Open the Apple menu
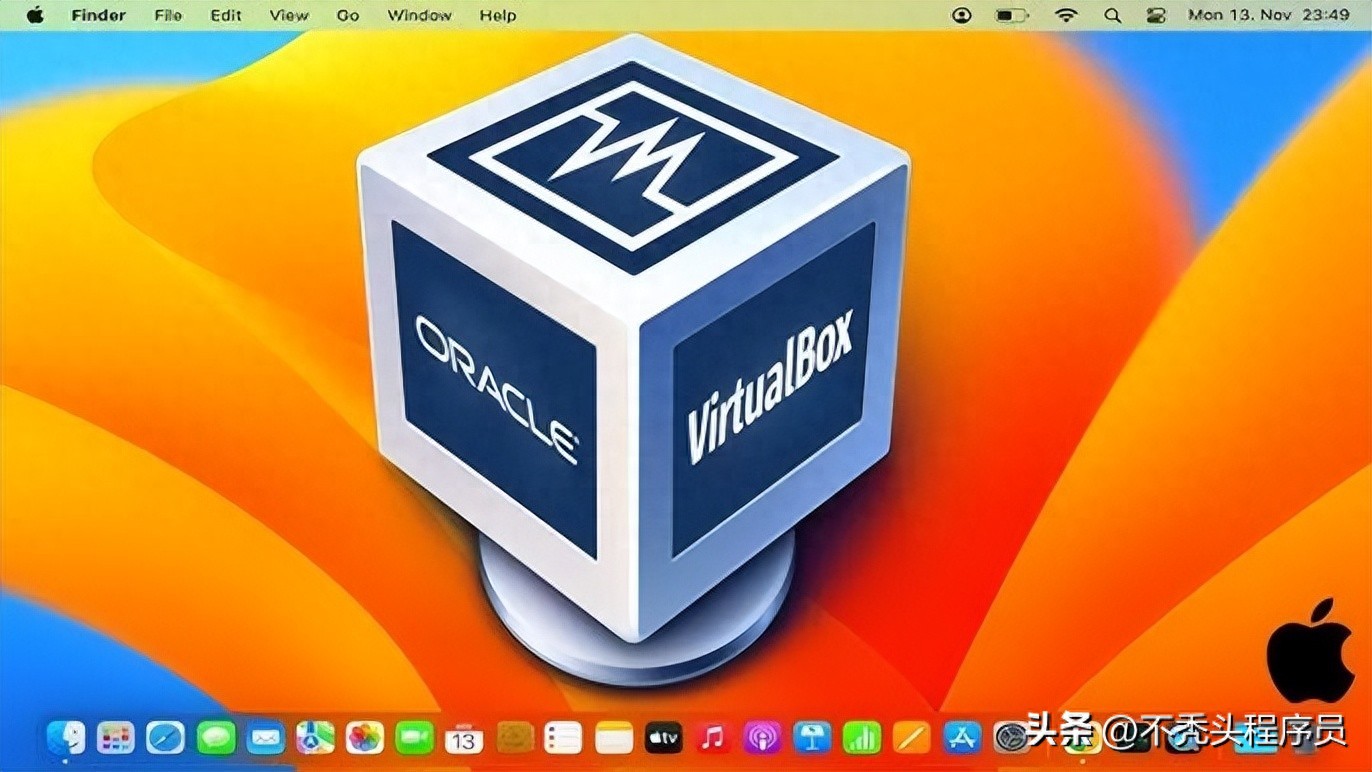Screen dimensions: 1372x772 coord(36,15)
